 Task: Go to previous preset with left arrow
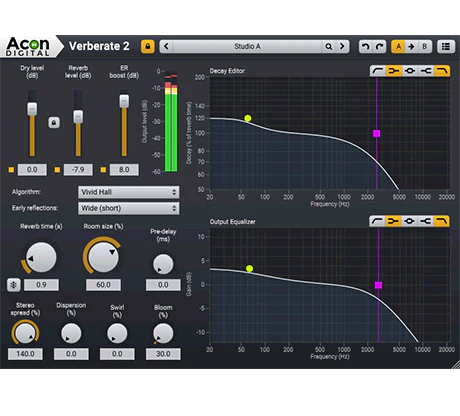[167, 46]
